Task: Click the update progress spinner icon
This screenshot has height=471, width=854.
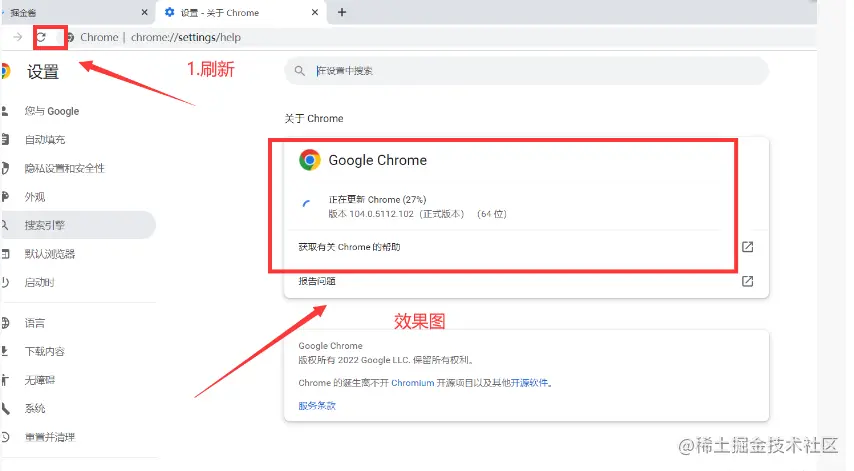Action: 307,205
